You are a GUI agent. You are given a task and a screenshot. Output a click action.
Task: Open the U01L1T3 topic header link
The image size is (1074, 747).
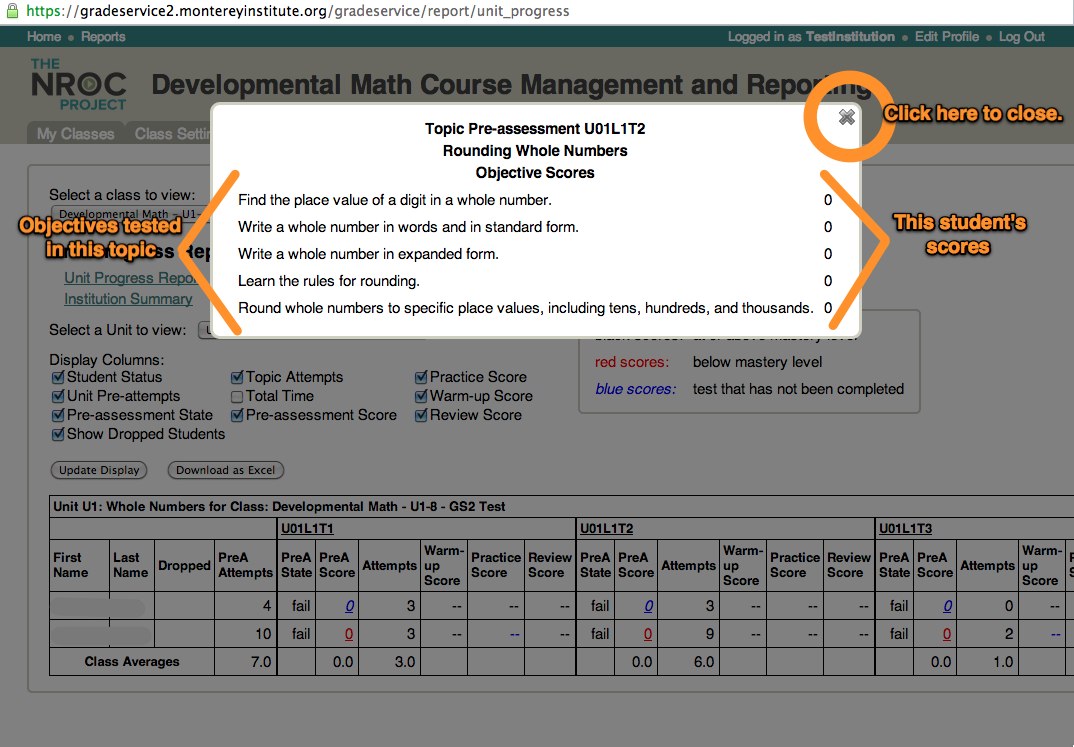pyautogui.click(x=906, y=529)
